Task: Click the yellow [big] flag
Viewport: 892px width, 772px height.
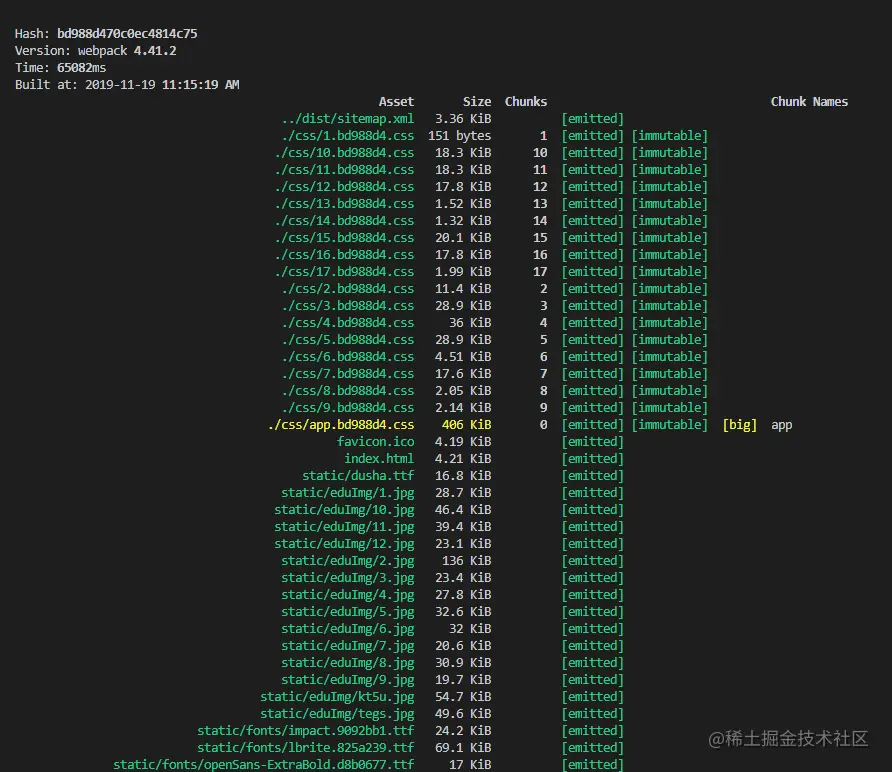Action: (x=740, y=425)
